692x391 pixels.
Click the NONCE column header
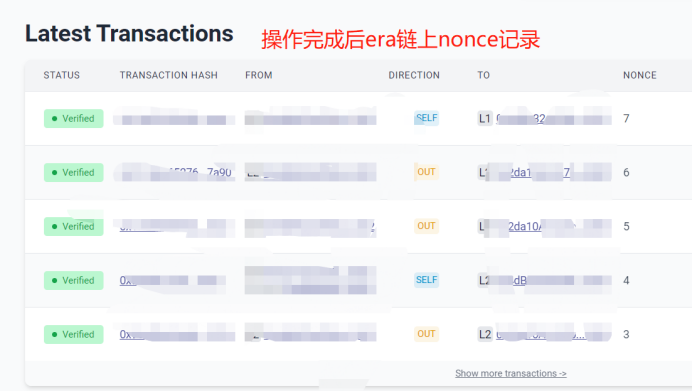click(x=640, y=75)
